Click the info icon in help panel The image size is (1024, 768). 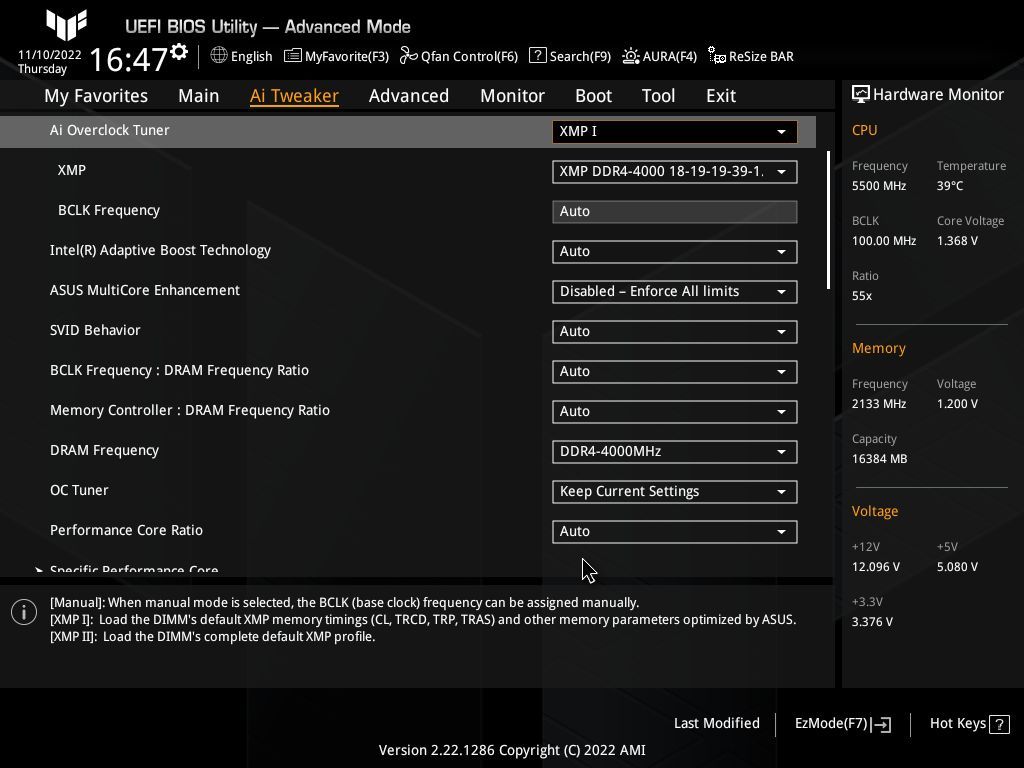[x=24, y=613]
